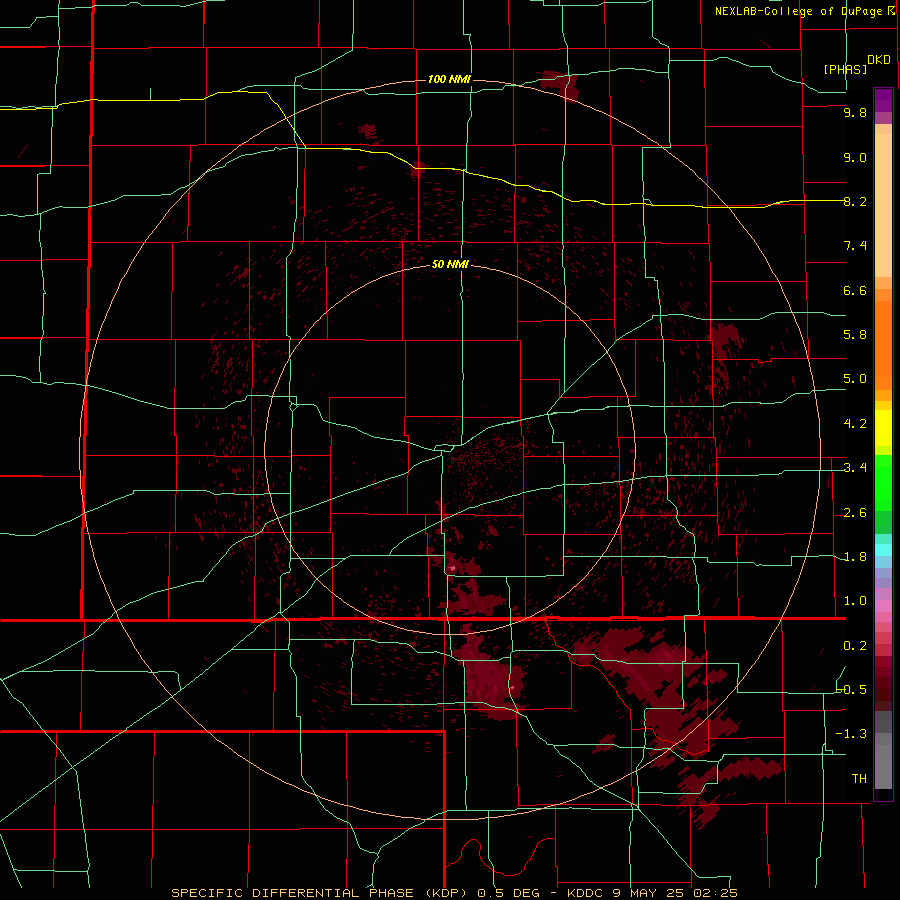Pick the gray segment at color bar bottom
The height and width of the screenshot is (900, 900).
pos(883,767)
